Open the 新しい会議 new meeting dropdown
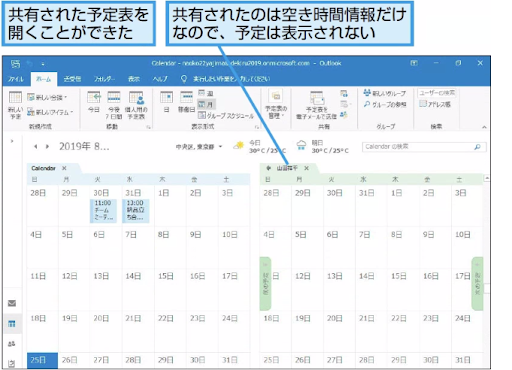 (x=47, y=97)
